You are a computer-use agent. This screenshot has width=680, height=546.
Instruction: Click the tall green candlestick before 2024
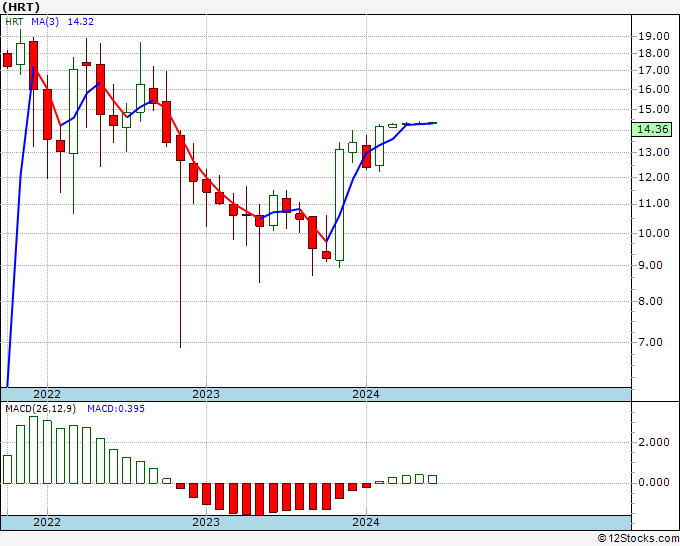pyautogui.click(x=339, y=205)
